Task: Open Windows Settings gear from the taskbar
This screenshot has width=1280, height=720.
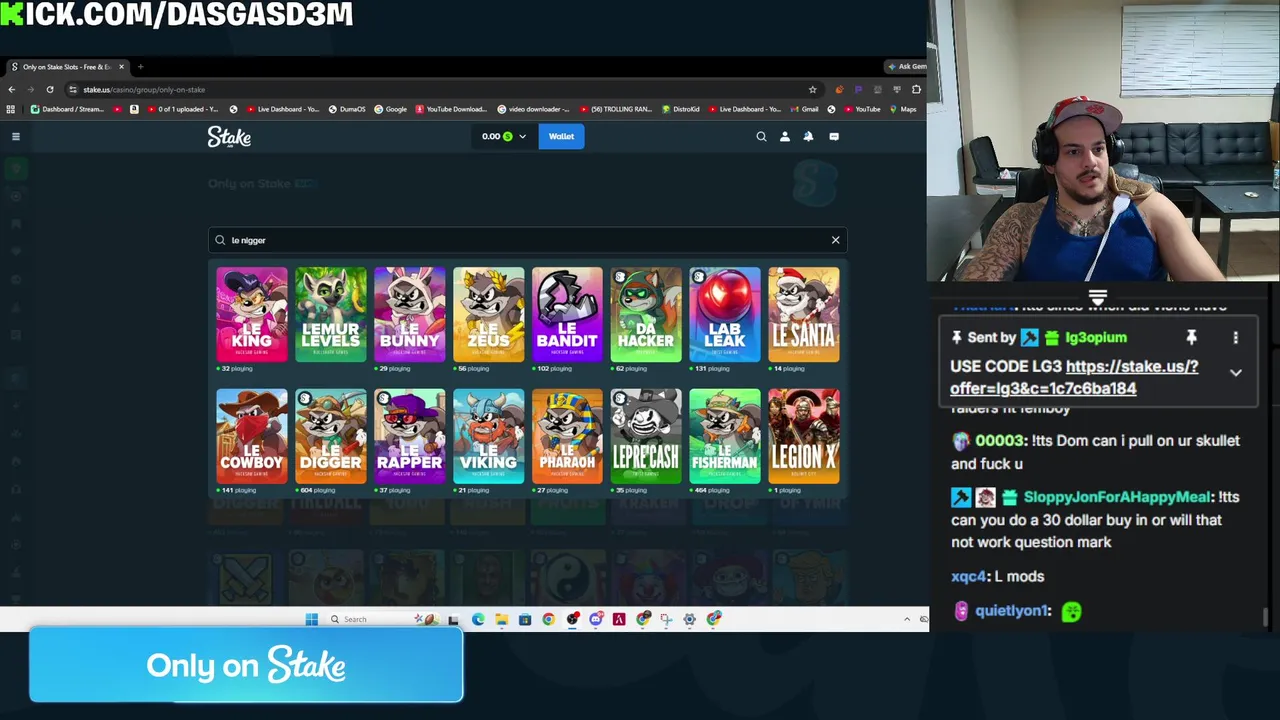Action: click(x=690, y=619)
